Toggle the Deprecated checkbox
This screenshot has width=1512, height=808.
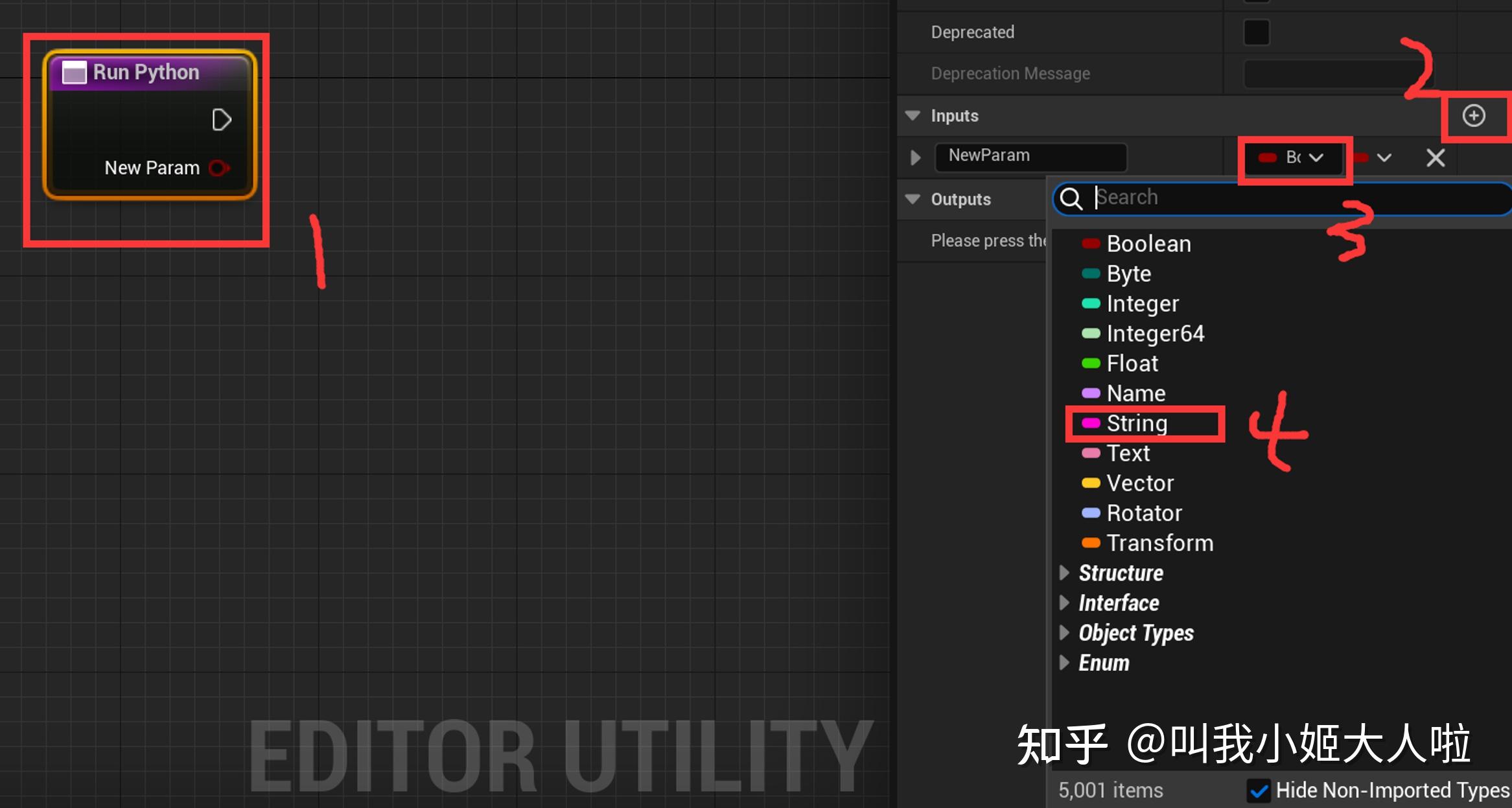[x=1256, y=32]
